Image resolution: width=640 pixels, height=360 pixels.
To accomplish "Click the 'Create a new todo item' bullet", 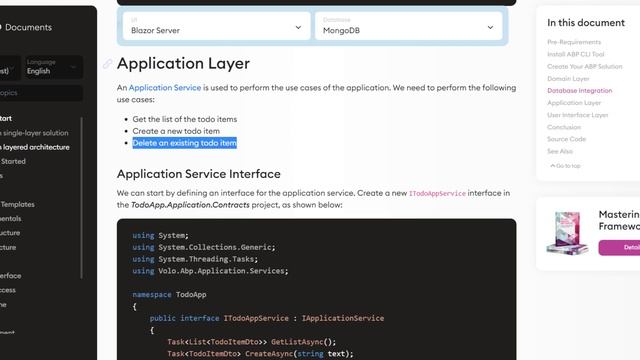I will click(x=176, y=131).
